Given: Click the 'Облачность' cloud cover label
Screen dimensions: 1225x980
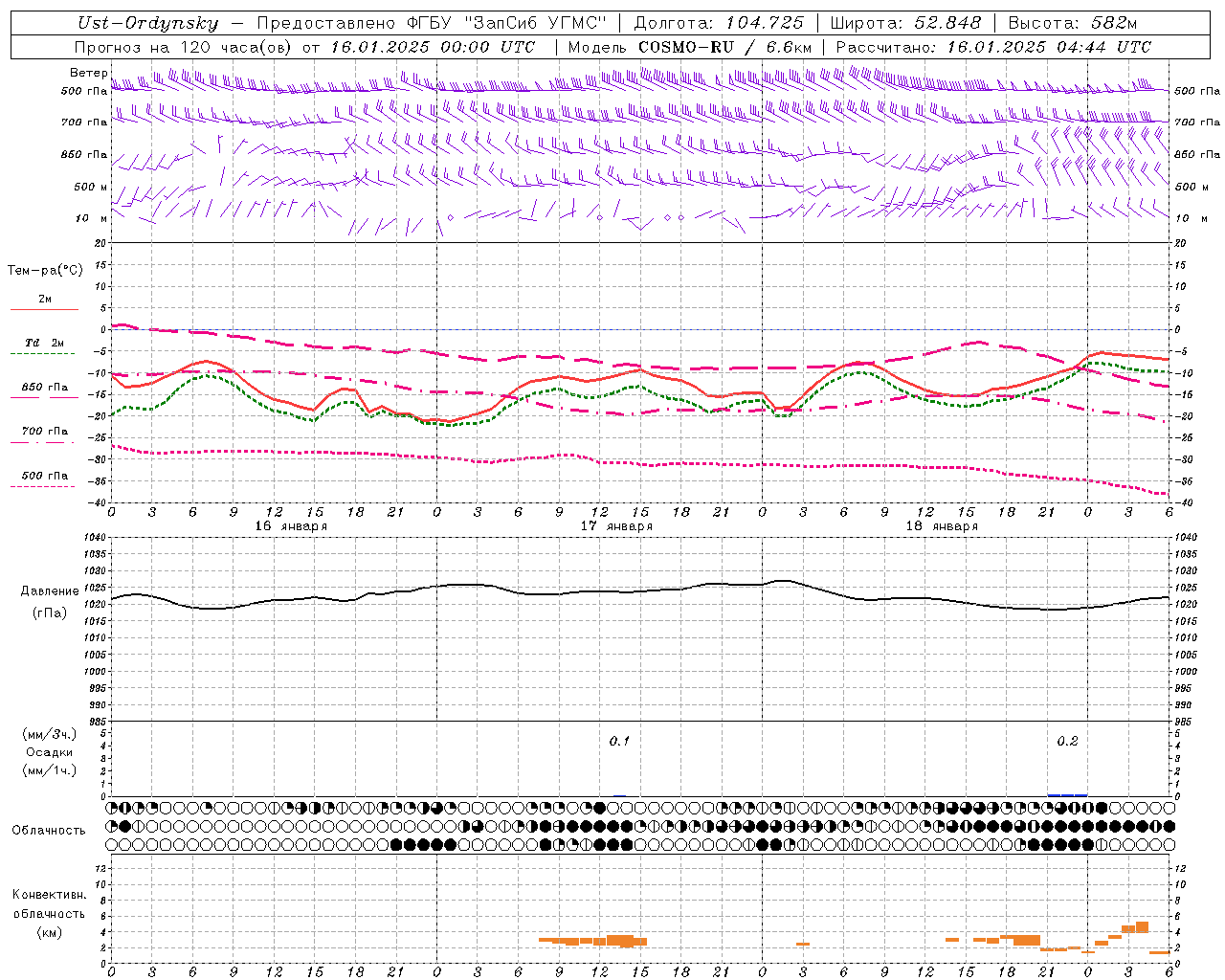Looking at the screenshot, I should pos(49,831).
